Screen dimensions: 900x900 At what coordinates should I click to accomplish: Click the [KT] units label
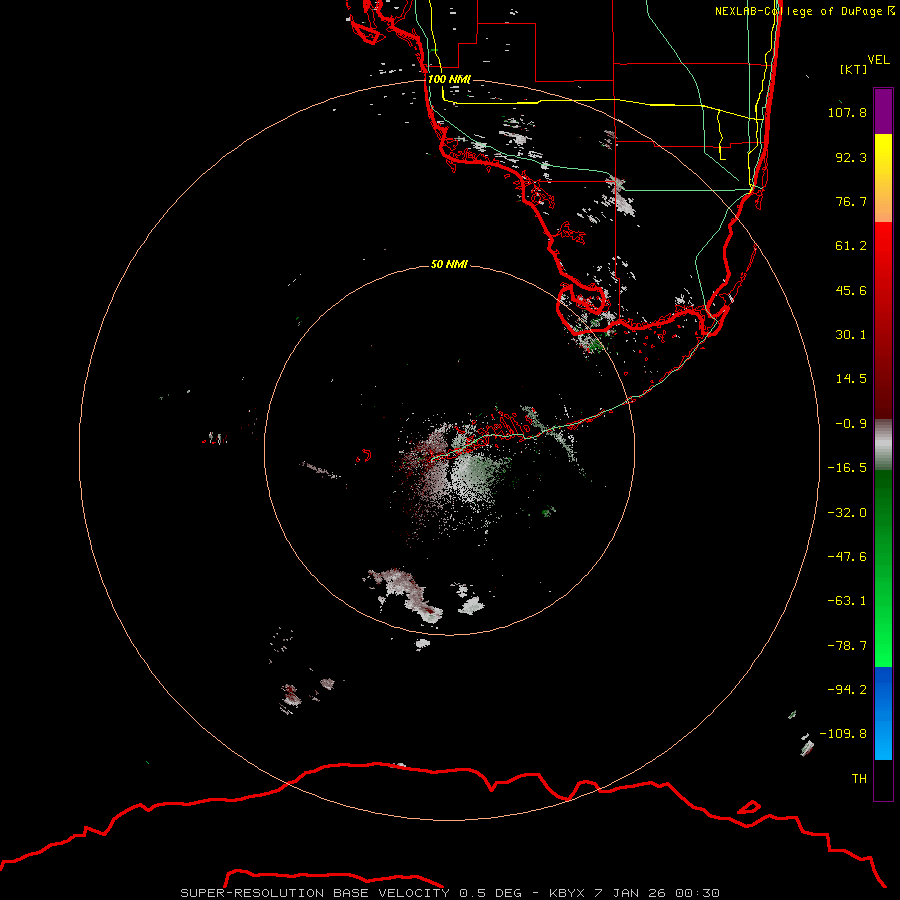tap(854, 69)
